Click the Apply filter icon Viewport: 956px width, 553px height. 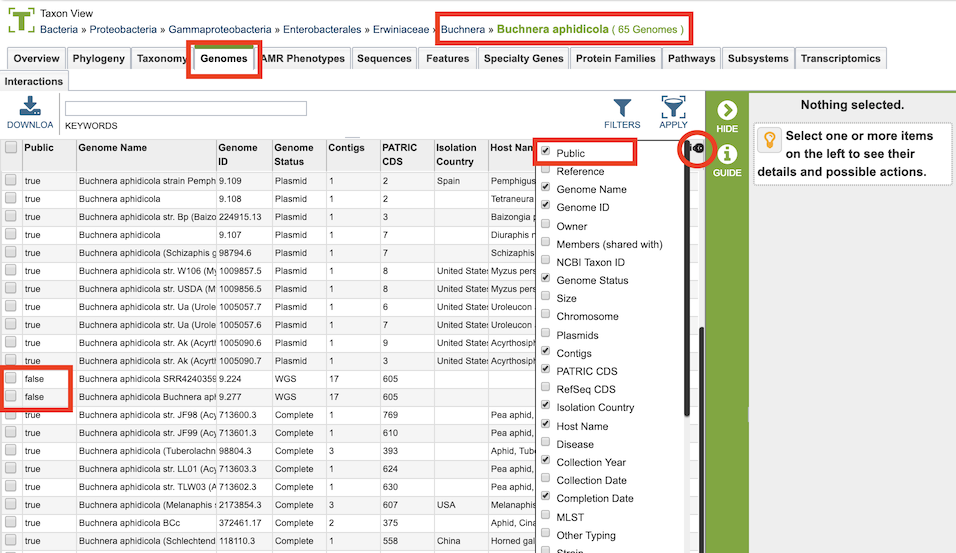click(673, 107)
